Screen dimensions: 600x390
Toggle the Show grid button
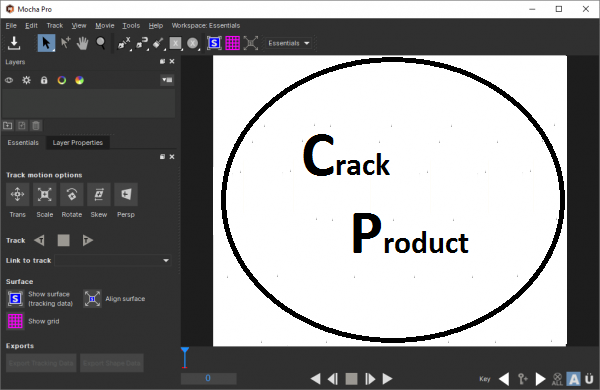click(x=15, y=321)
